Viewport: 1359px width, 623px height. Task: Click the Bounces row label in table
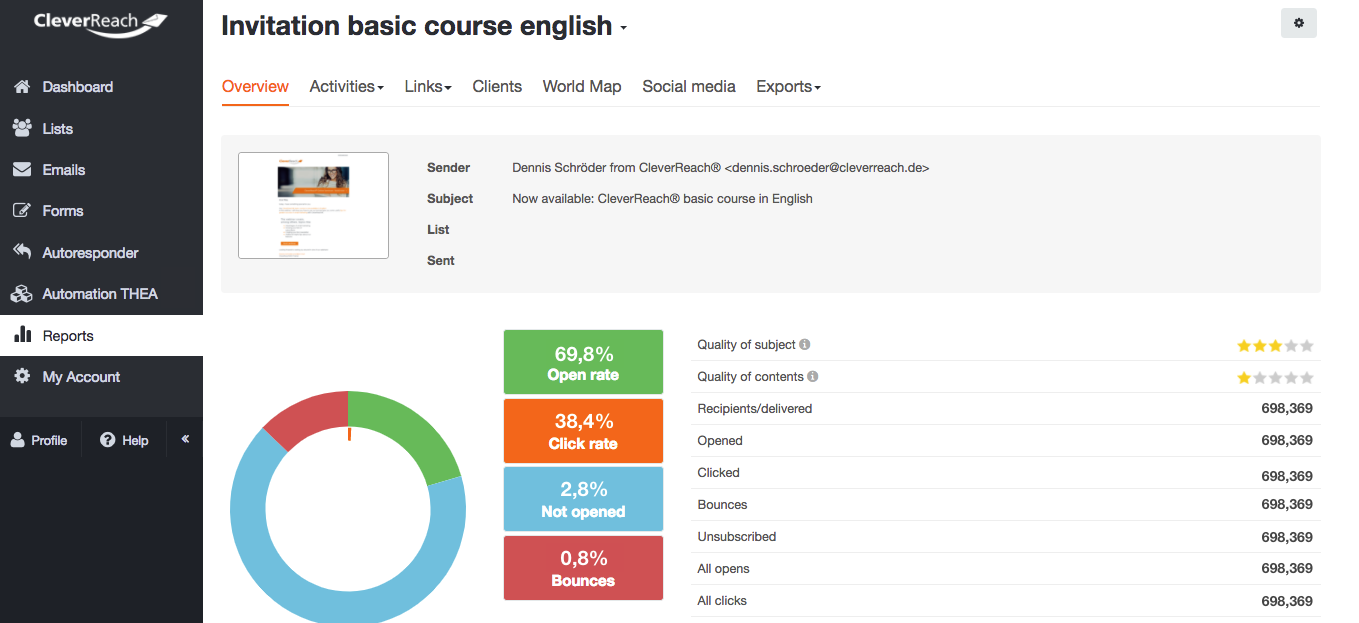pos(722,504)
